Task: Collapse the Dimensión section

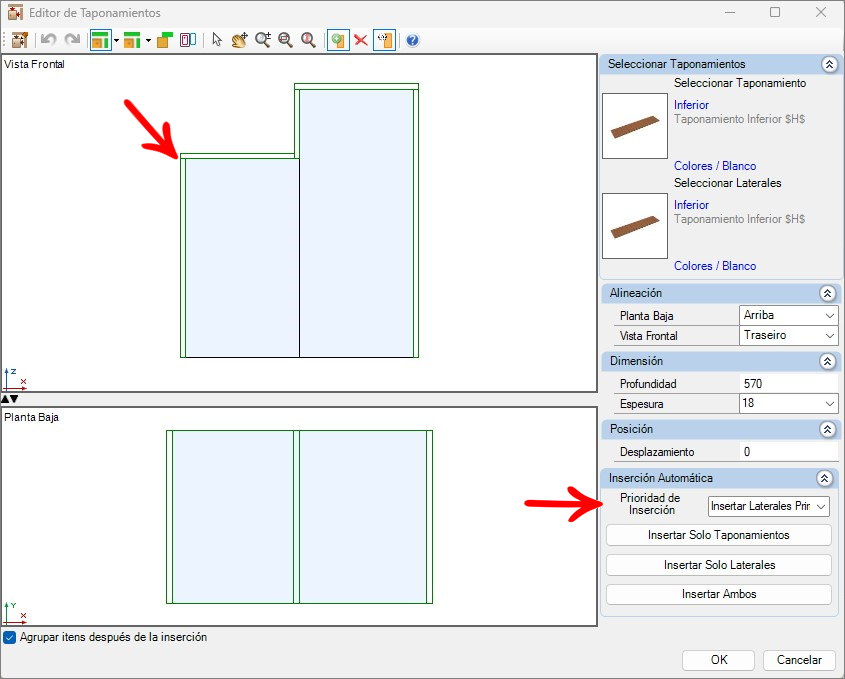Action: pyautogui.click(x=827, y=361)
